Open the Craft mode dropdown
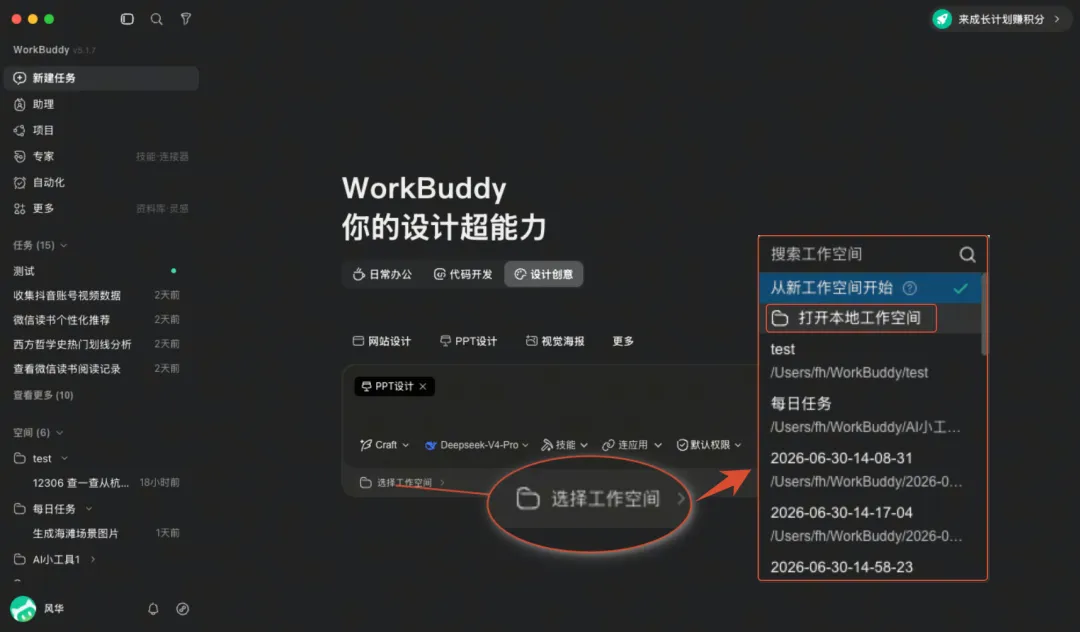The image size is (1080, 632). pos(384,445)
